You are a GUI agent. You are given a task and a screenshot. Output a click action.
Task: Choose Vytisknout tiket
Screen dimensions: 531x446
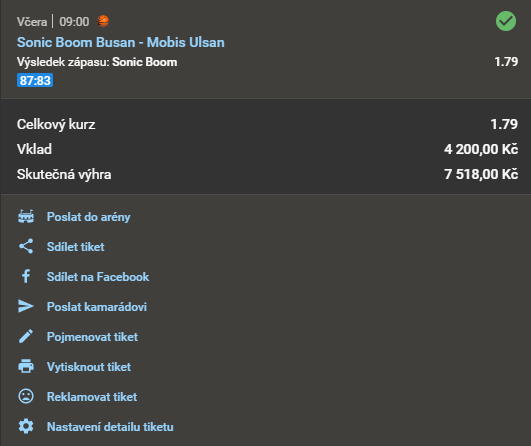pyautogui.click(x=89, y=366)
